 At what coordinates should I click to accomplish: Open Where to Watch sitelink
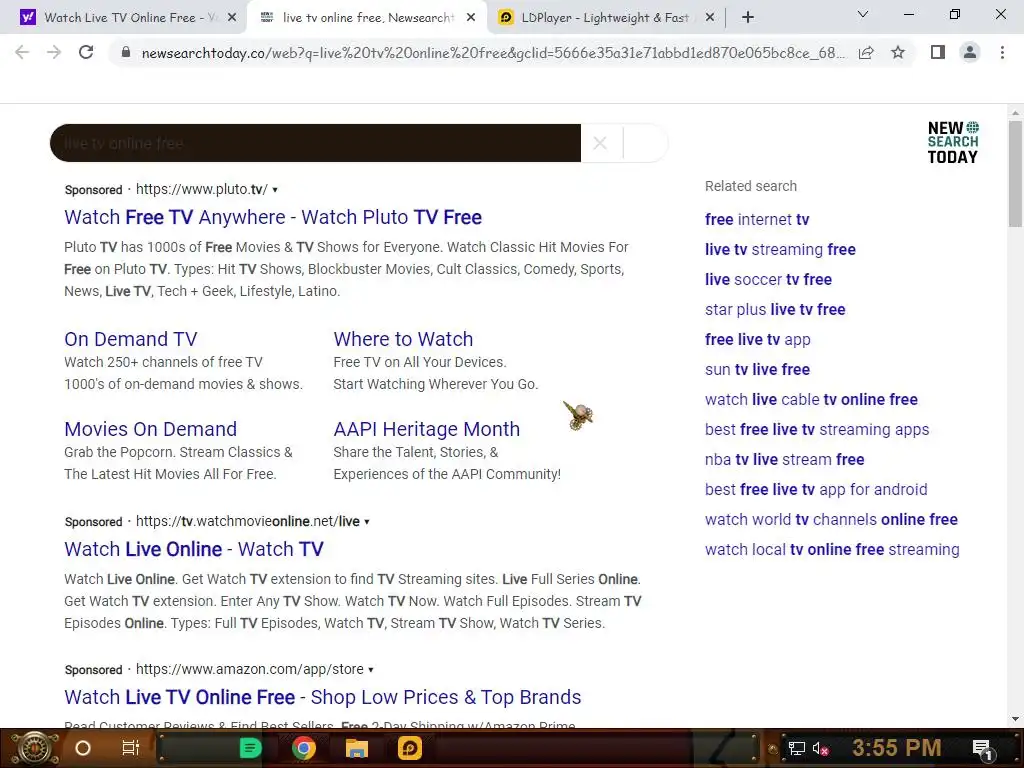[403, 339]
